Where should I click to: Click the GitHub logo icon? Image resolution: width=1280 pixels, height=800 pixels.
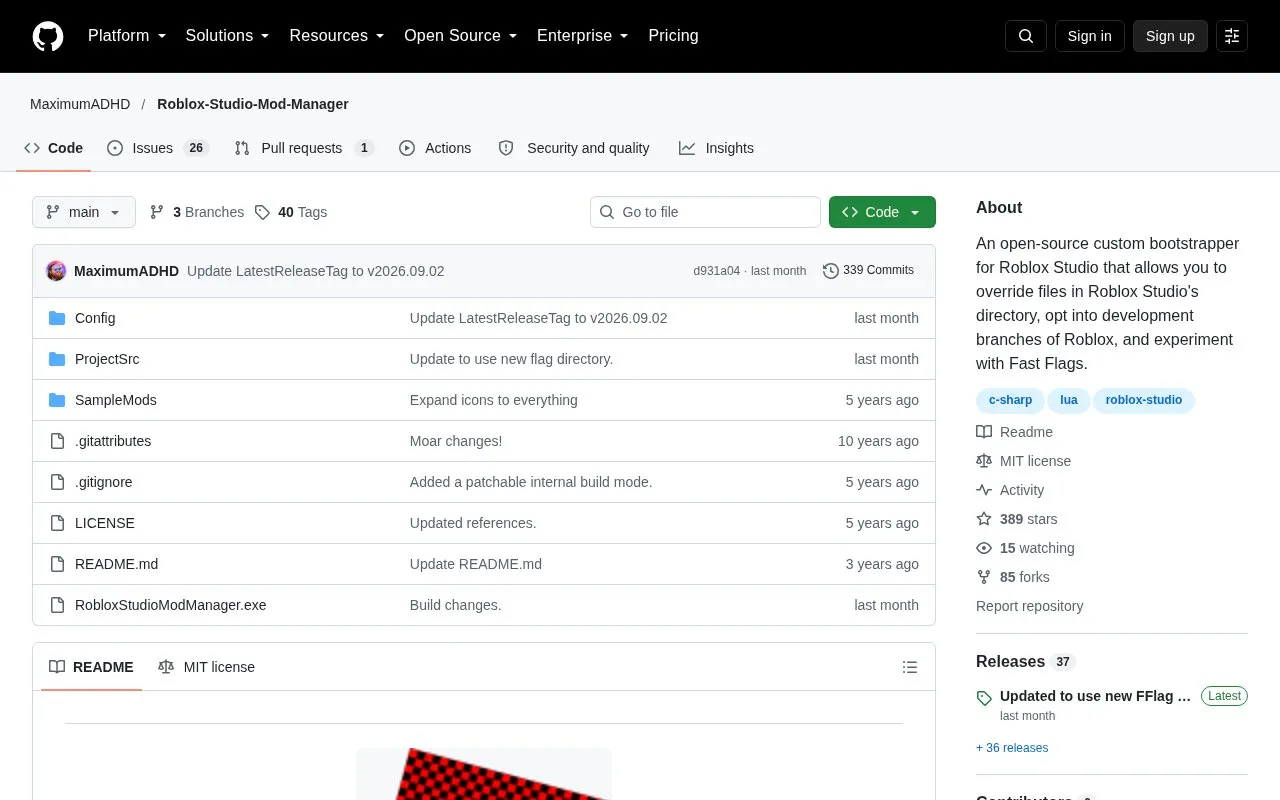point(48,36)
